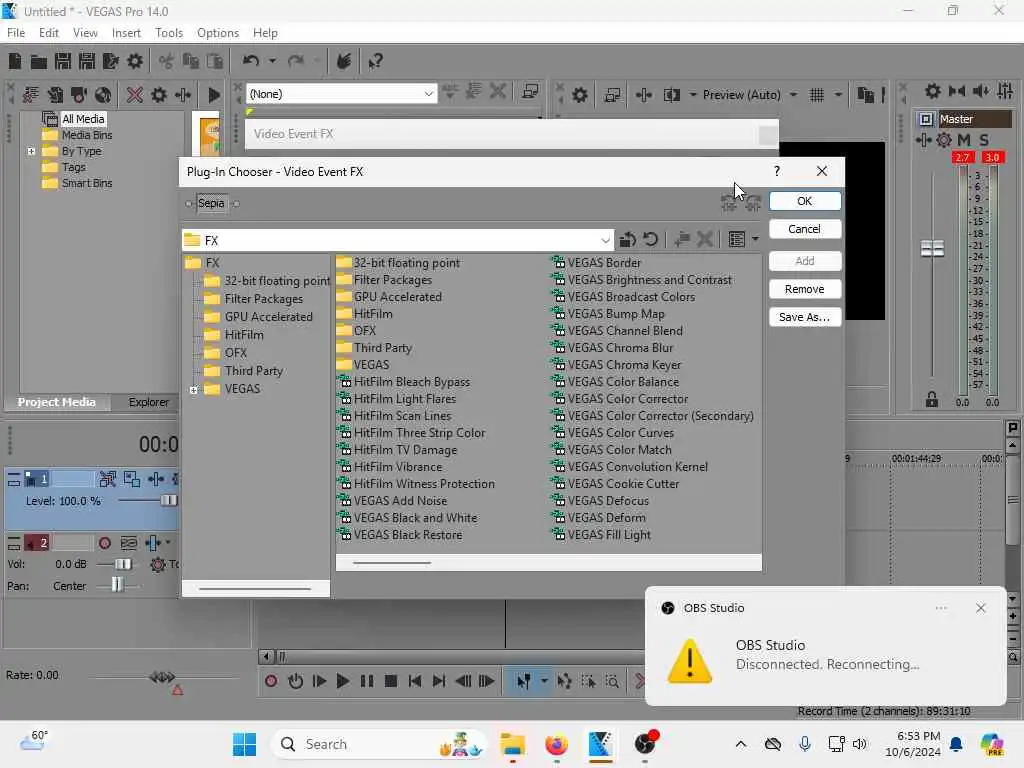Select the GPU Accelerated folder in tree
1024x768 pixels.
point(268,317)
